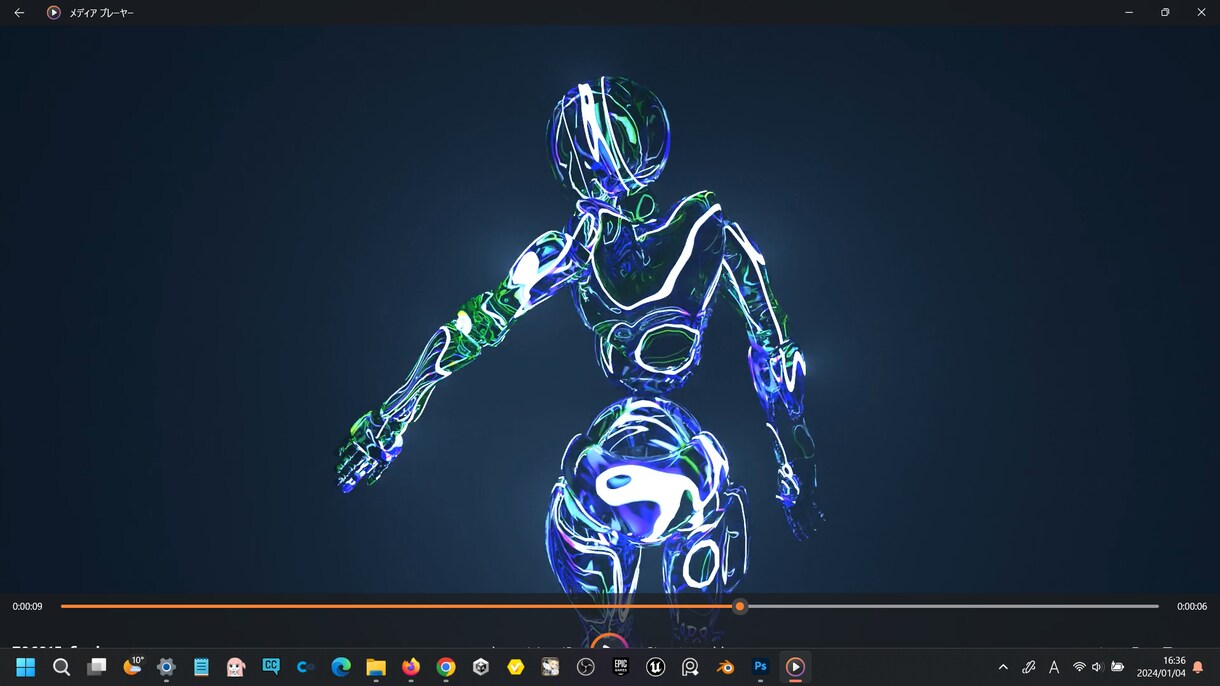Screen dimensions: 1220x686
Task: Click the Media Player app icon in the title bar
Action: point(54,13)
